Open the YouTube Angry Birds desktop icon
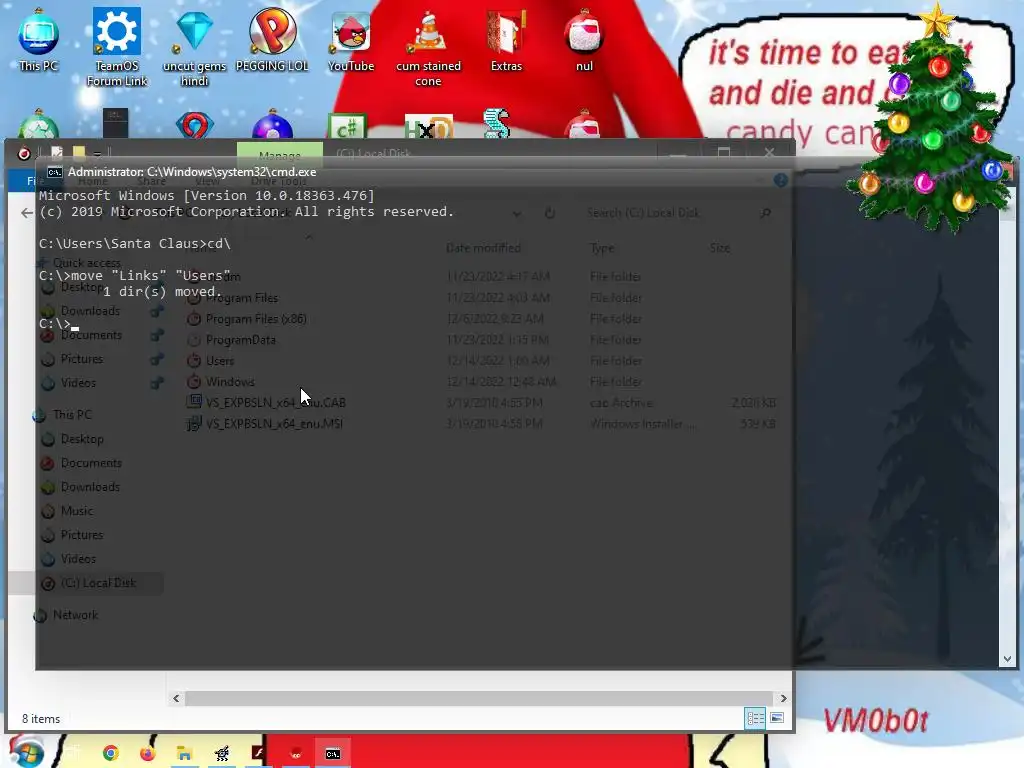Screen dimensions: 1024x768 coord(351,39)
